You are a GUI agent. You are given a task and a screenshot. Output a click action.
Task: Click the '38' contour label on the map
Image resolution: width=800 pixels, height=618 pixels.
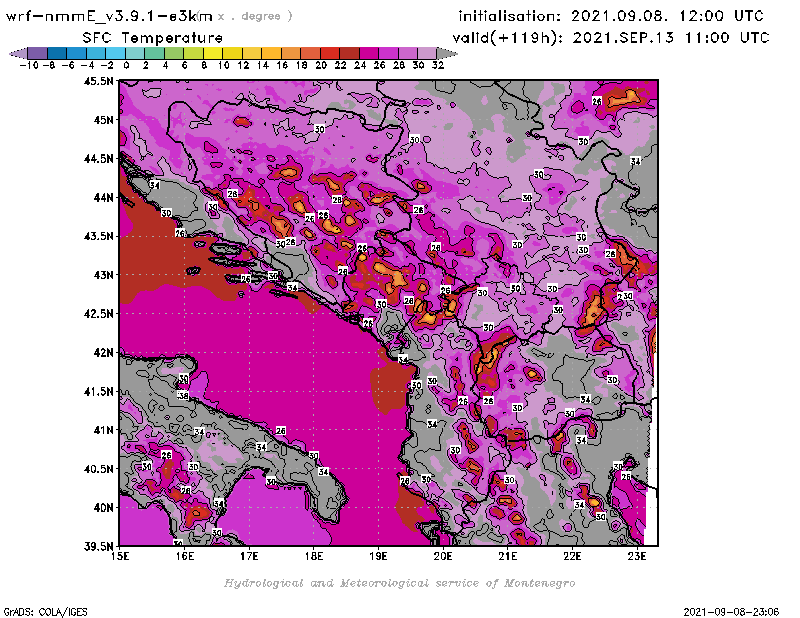pyautogui.click(x=183, y=395)
